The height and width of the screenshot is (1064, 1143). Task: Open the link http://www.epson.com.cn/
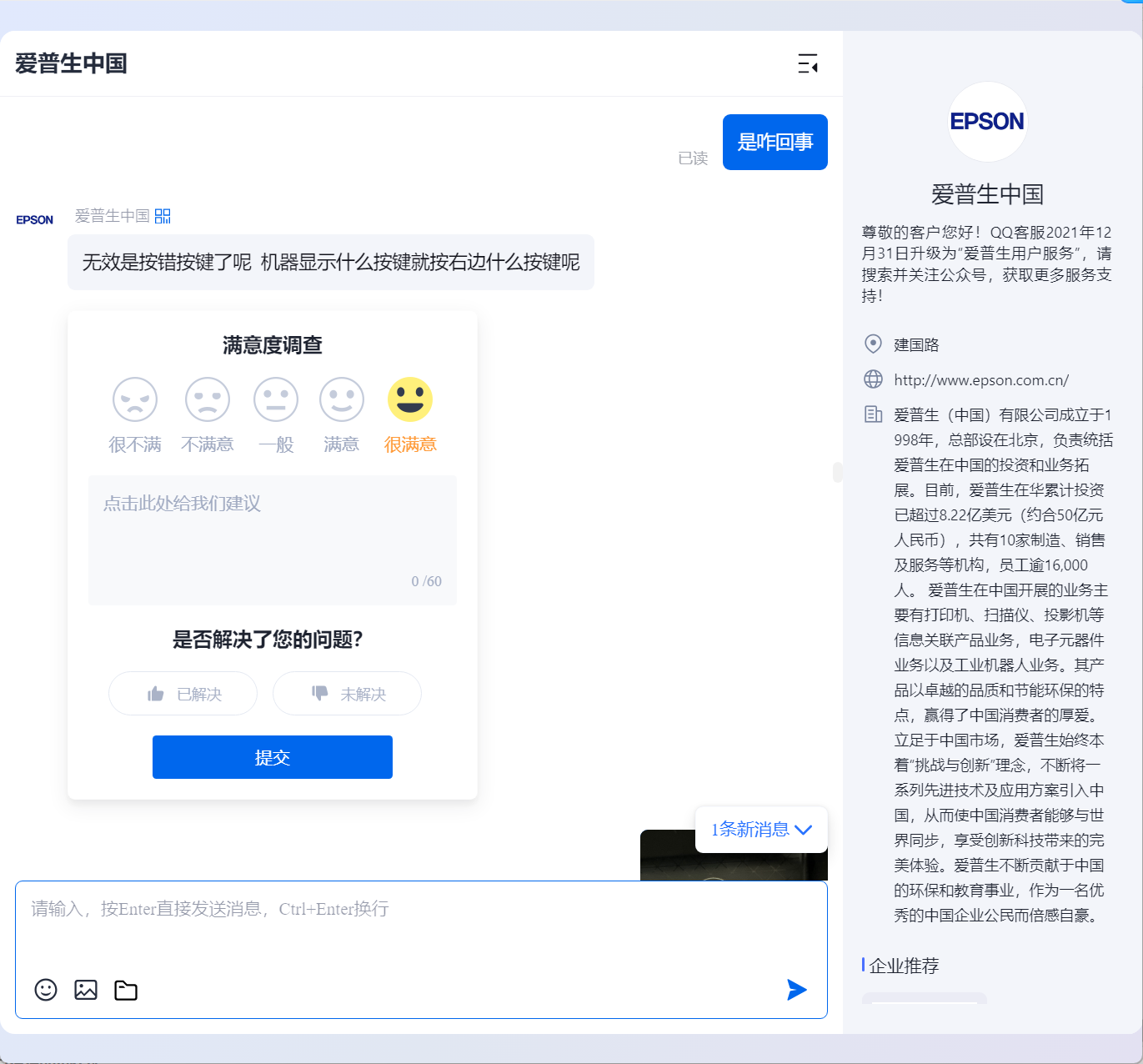coord(981,380)
